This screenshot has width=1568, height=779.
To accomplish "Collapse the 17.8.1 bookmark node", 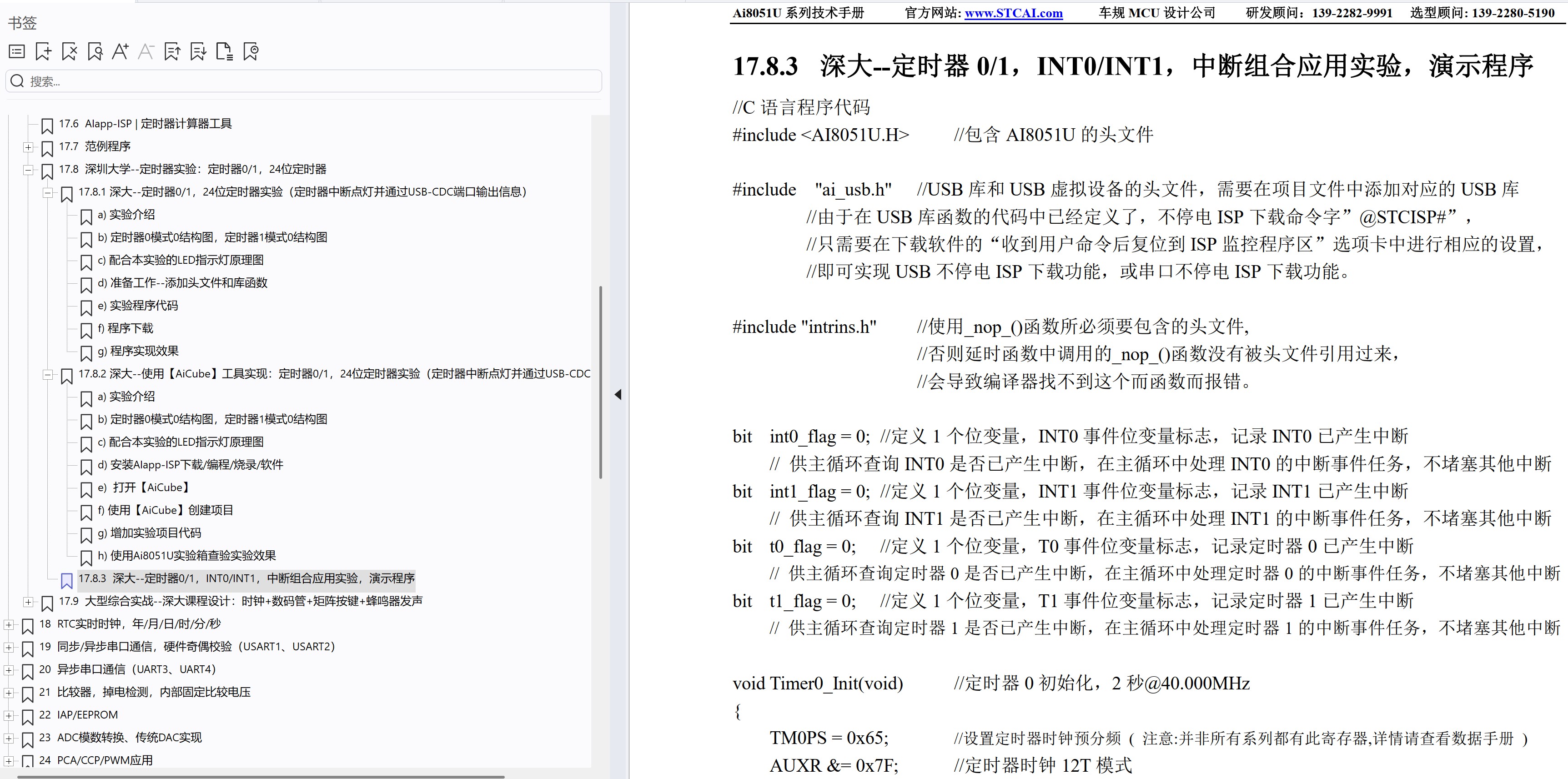I will [47, 192].
